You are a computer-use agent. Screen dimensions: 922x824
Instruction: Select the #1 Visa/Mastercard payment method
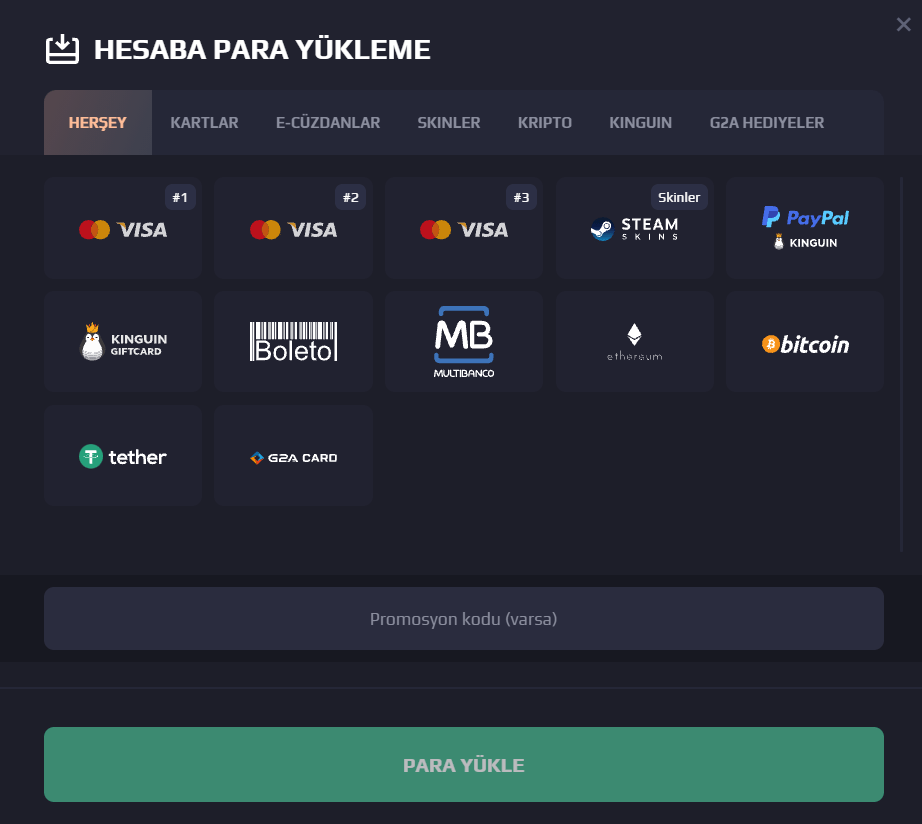point(123,228)
